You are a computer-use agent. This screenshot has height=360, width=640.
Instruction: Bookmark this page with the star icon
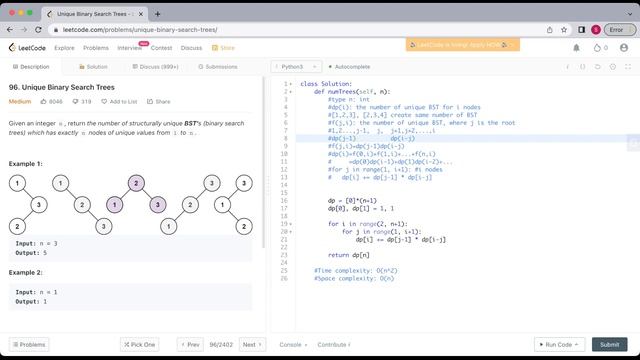[x=564, y=30]
